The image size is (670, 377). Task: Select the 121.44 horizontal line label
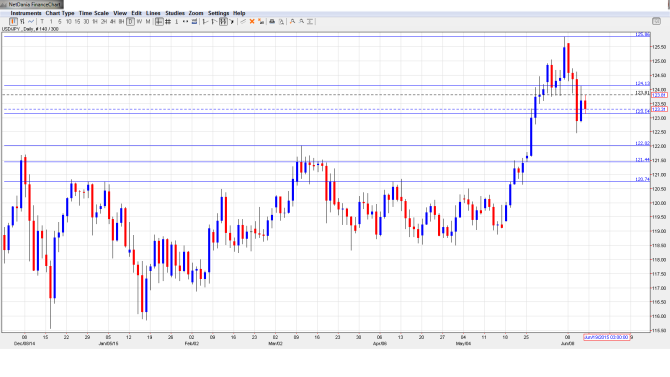click(x=643, y=160)
